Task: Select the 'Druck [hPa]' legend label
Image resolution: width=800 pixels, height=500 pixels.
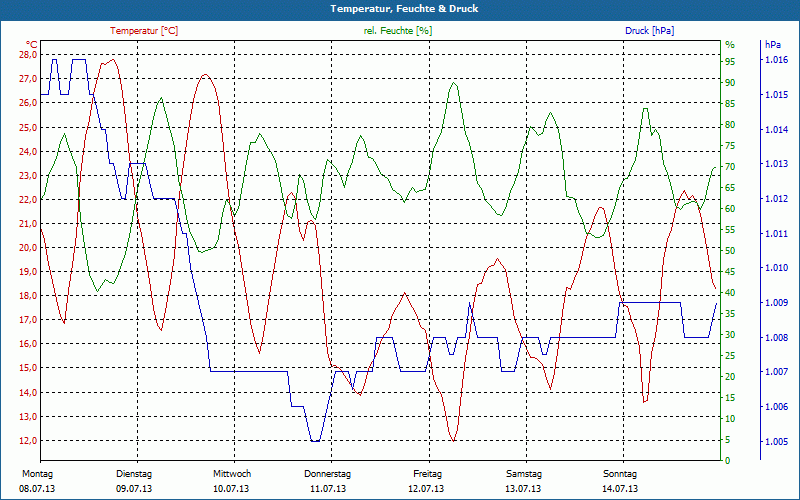Action: click(x=649, y=31)
